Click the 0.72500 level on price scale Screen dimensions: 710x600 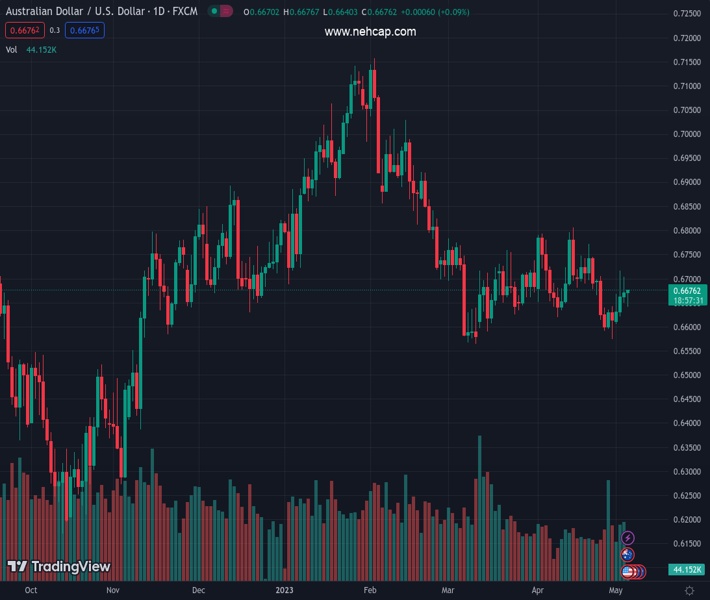click(x=685, y=14)
